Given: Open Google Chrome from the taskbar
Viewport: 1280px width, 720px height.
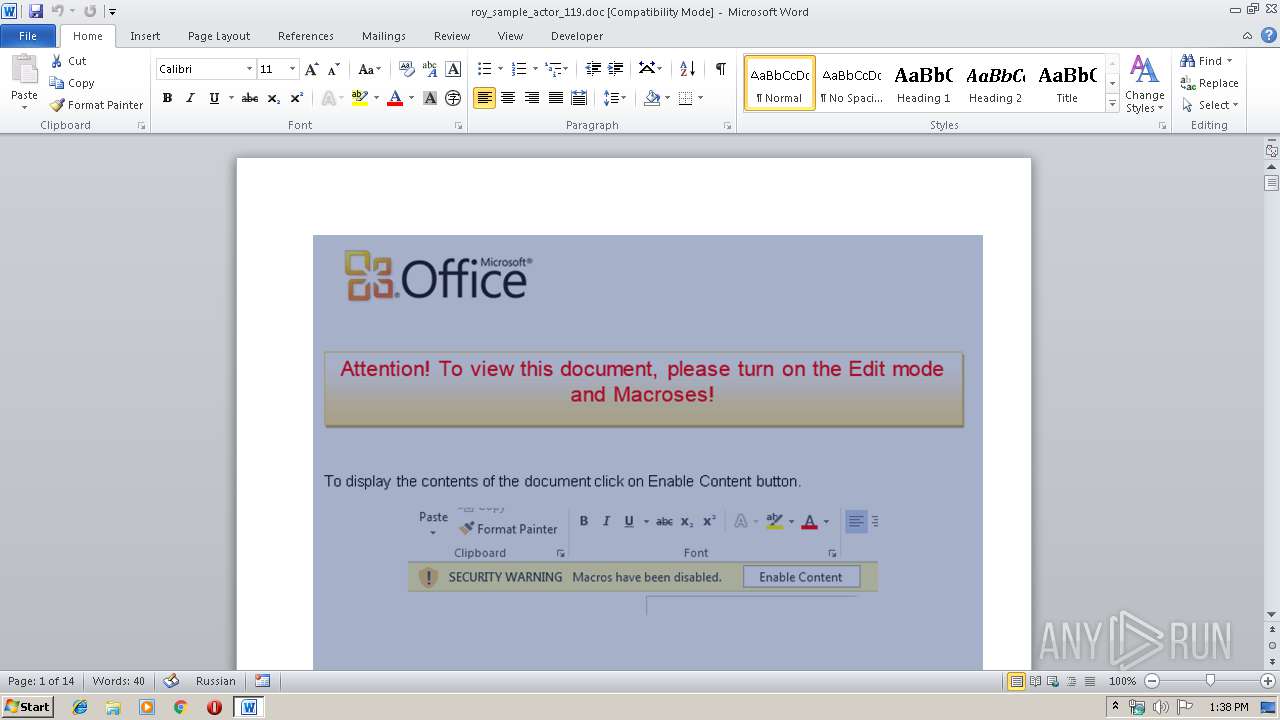Looking at the screenshot, I should [180, 707].
